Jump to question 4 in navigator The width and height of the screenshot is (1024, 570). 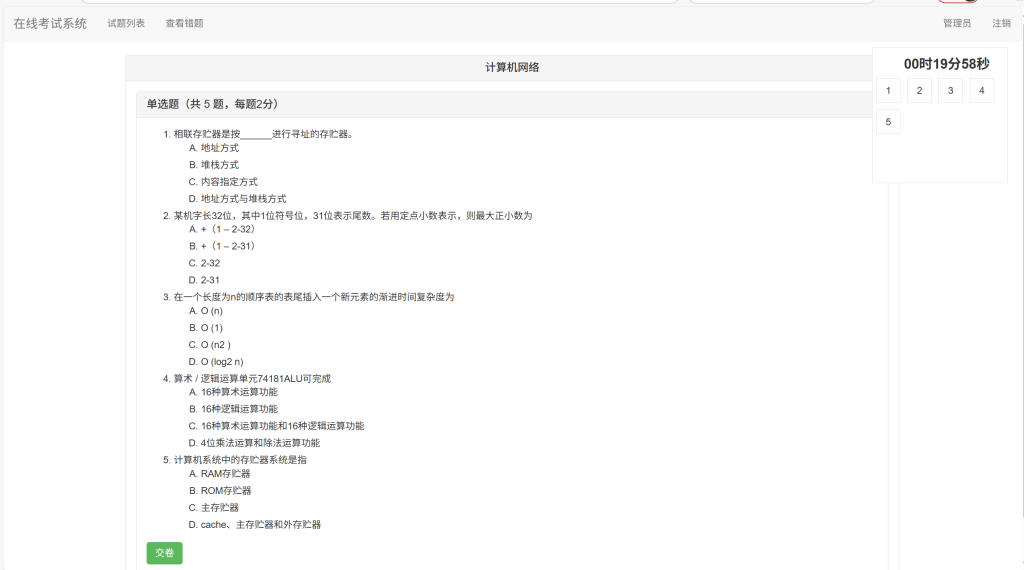tap(982, 91)
